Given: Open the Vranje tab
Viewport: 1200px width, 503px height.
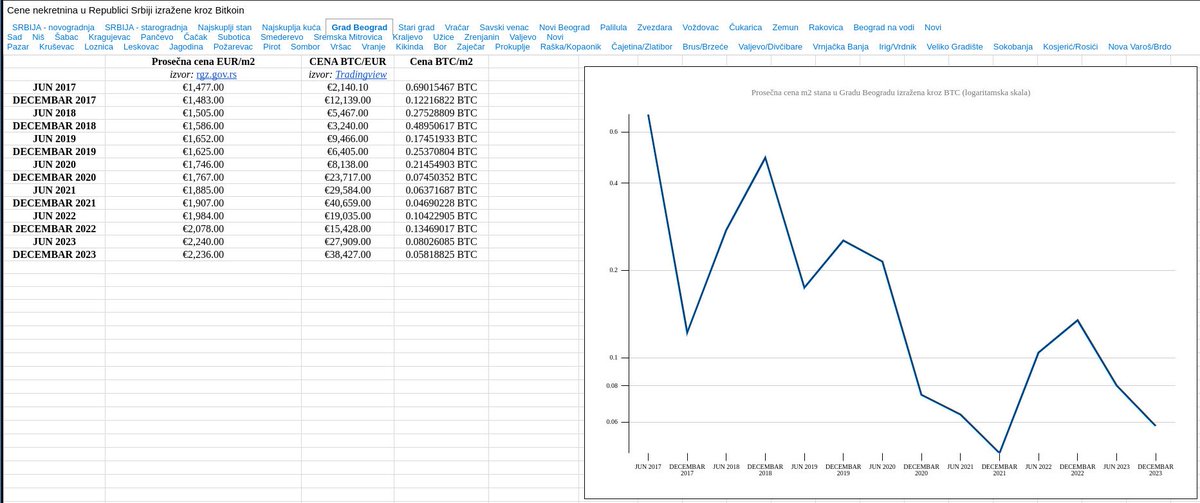Looking at the screenshot, I should click(373, 47).
